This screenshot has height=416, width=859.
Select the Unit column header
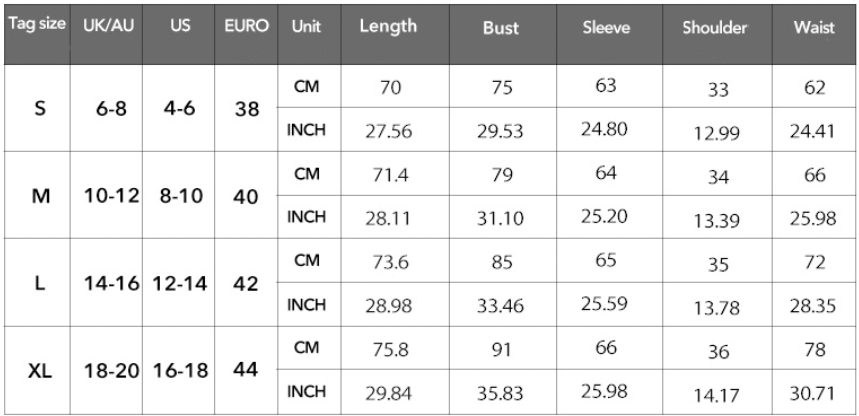point(305,27)
